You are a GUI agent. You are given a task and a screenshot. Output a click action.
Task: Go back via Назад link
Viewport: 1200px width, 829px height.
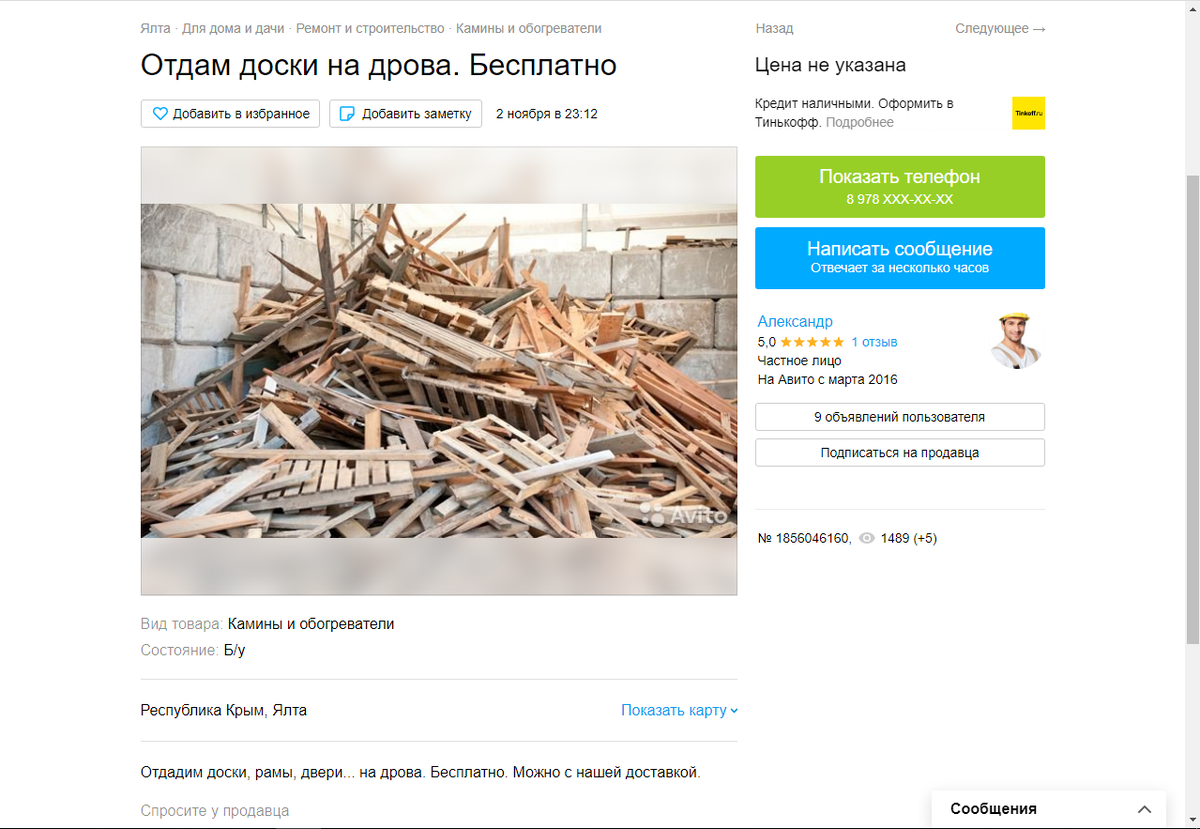point(774,29)
